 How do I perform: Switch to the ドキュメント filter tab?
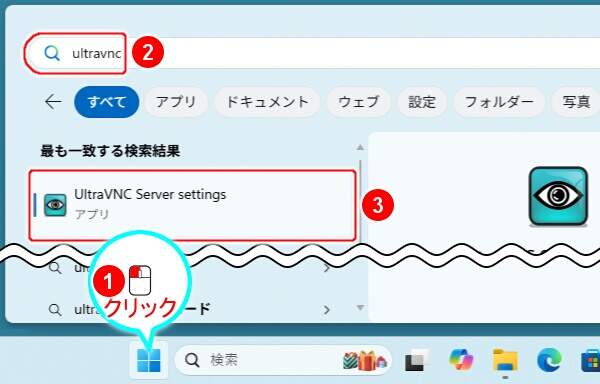point(267,102)
